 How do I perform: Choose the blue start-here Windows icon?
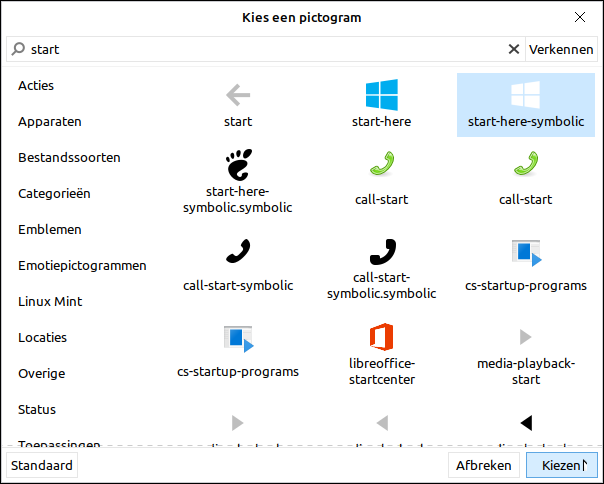[x=381, y=96]
